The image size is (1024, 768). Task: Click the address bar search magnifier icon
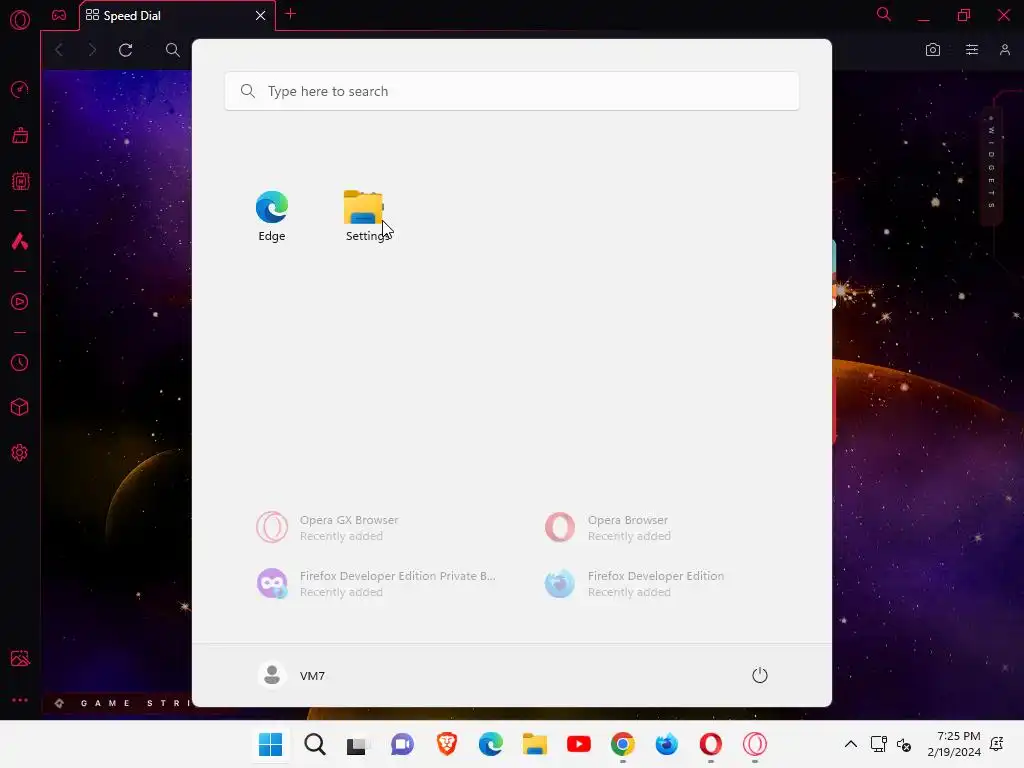point(172,50)
